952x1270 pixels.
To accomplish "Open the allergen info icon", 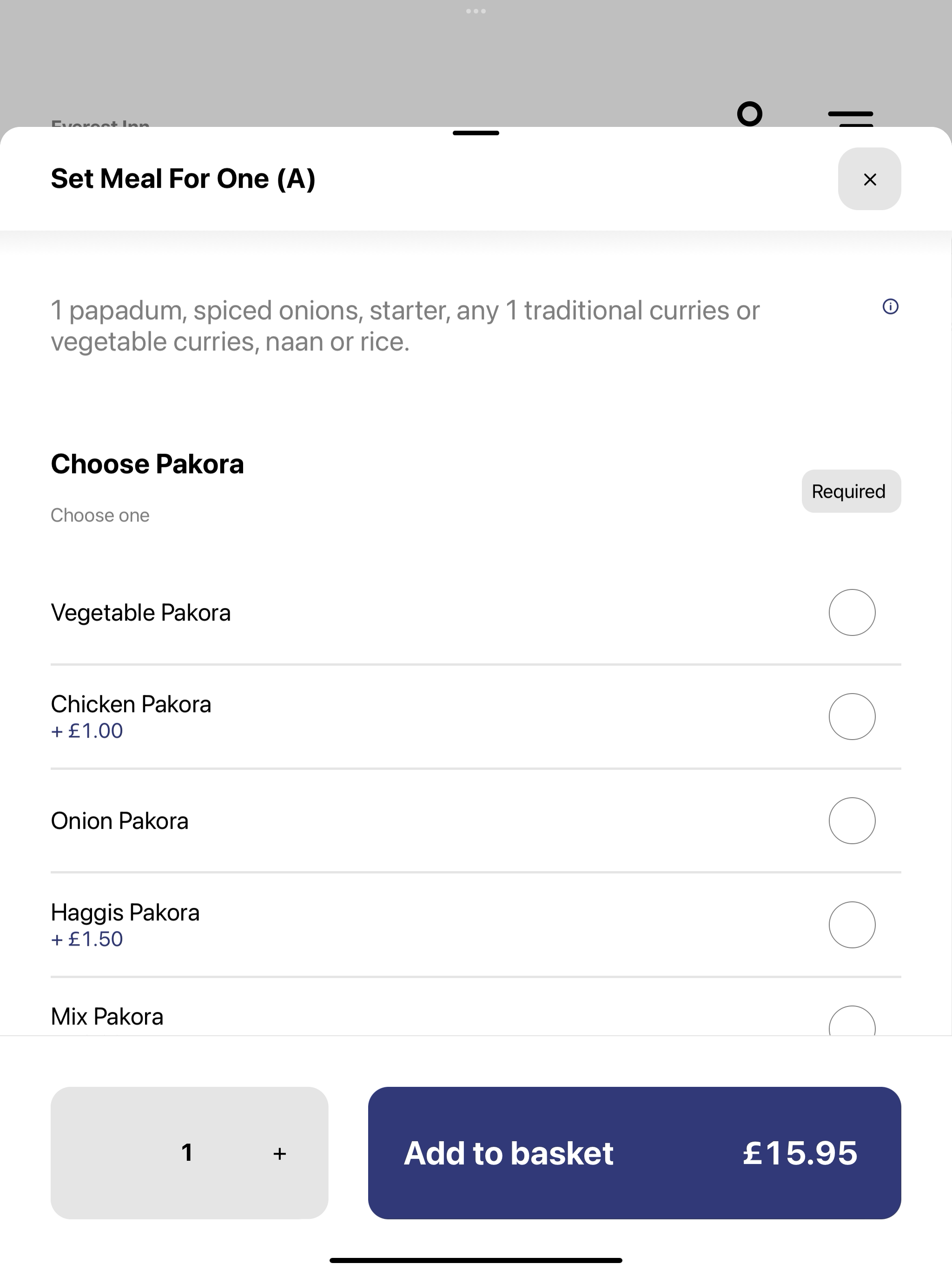I will pyautogui.click(x=890, y=307).
